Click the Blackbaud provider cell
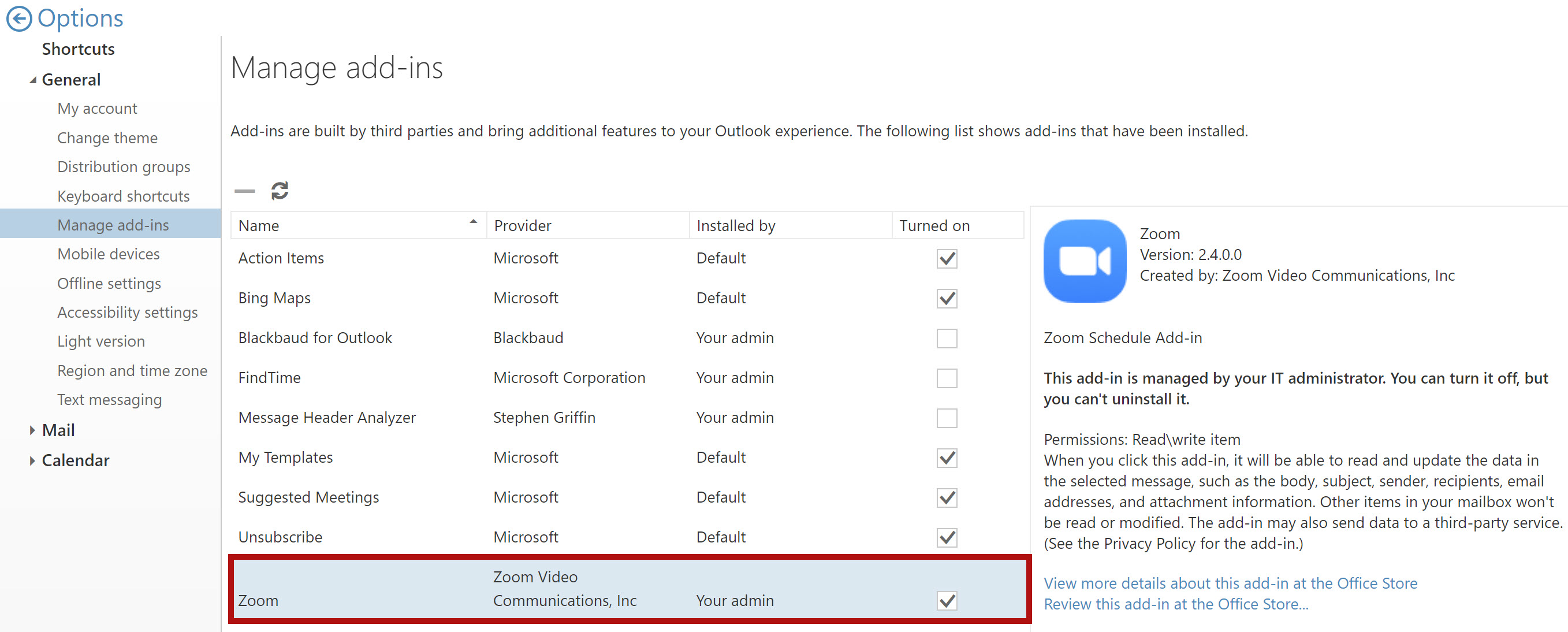1568x632 pixels. point(528,338)
